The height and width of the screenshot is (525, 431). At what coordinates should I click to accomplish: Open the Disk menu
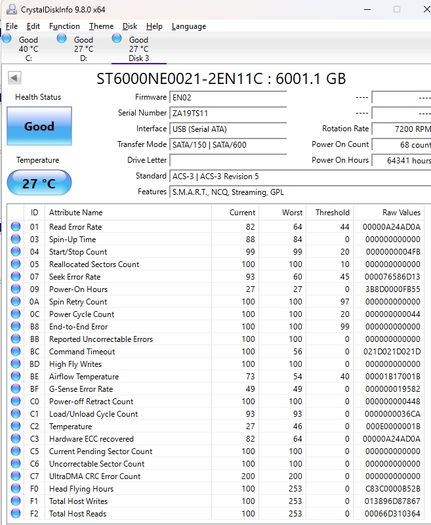(130, 26)
